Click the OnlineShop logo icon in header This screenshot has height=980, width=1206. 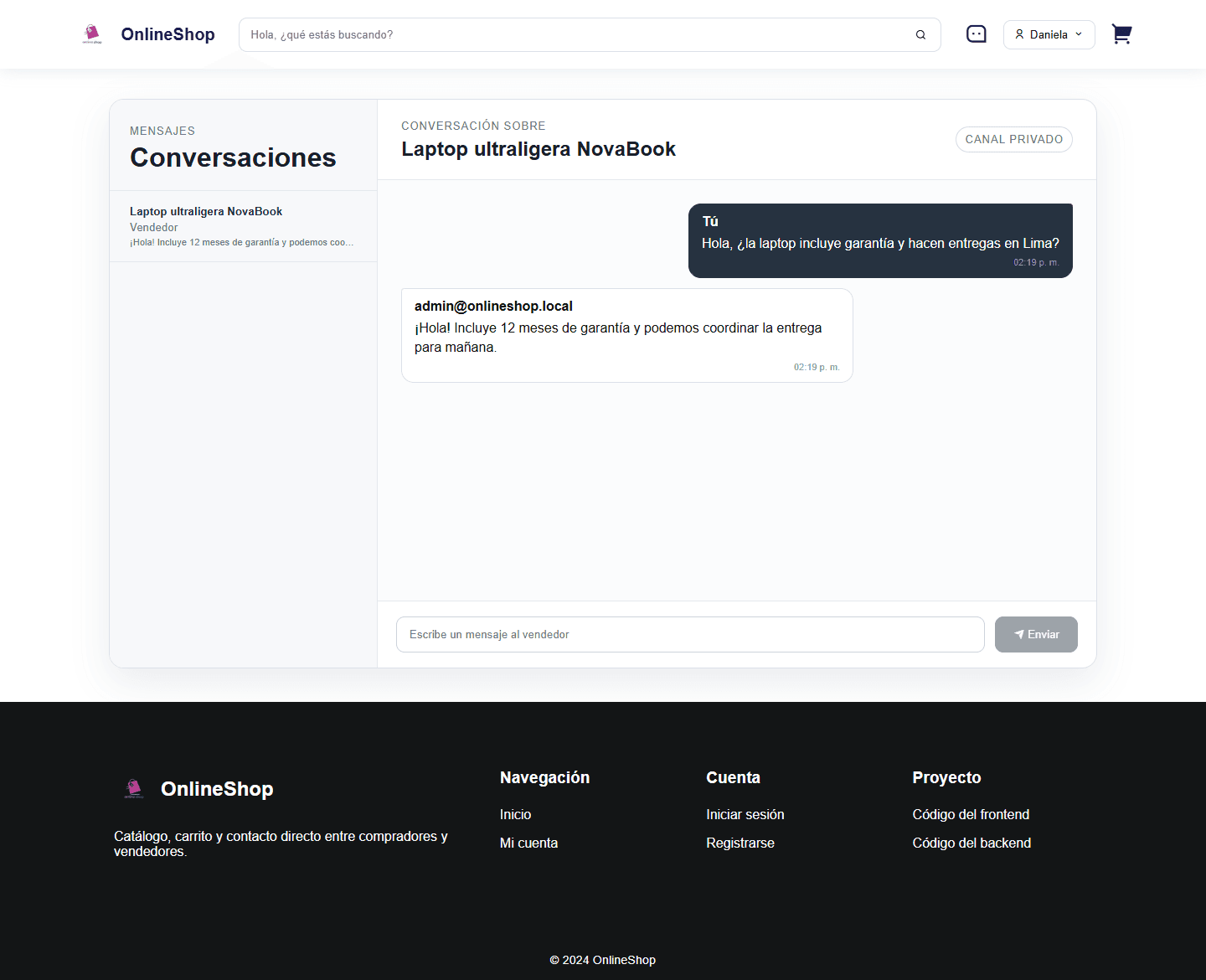pyautogui.click(x=92, y=34)
